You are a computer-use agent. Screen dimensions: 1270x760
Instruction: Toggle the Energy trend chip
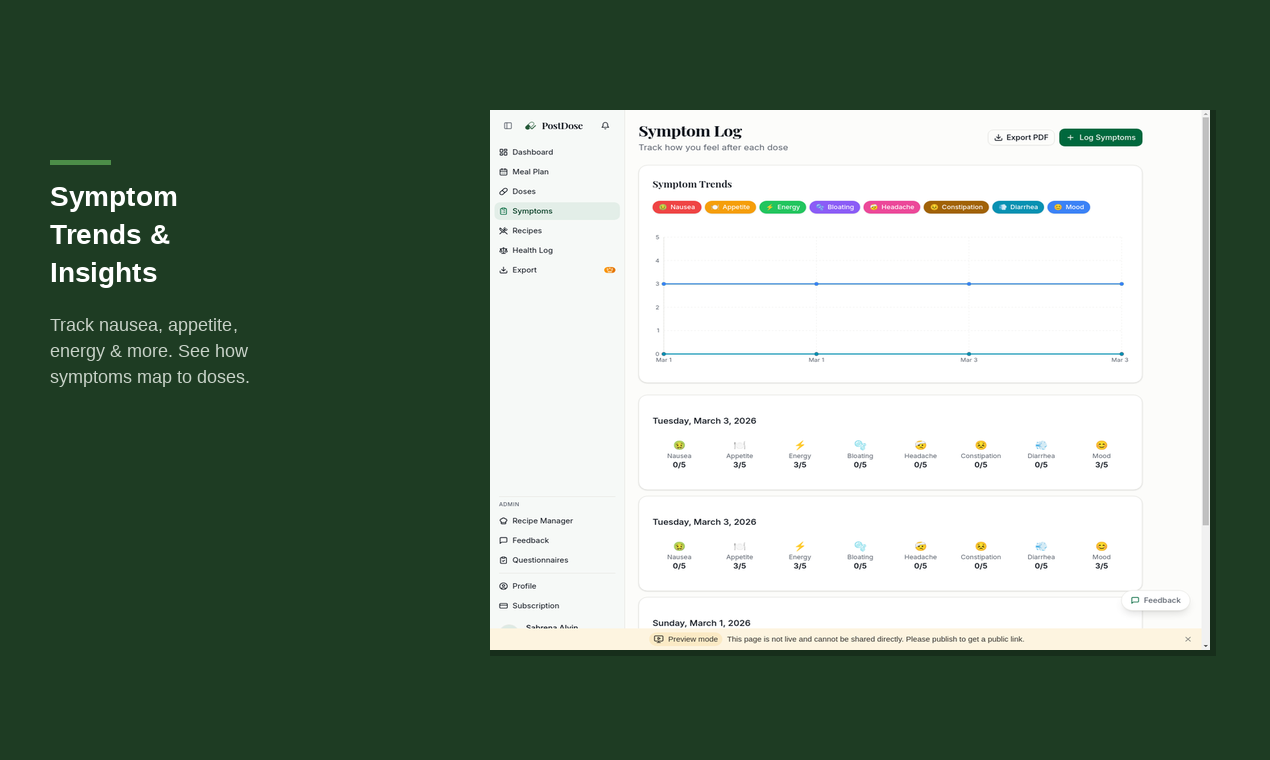[x=783, y=207]
